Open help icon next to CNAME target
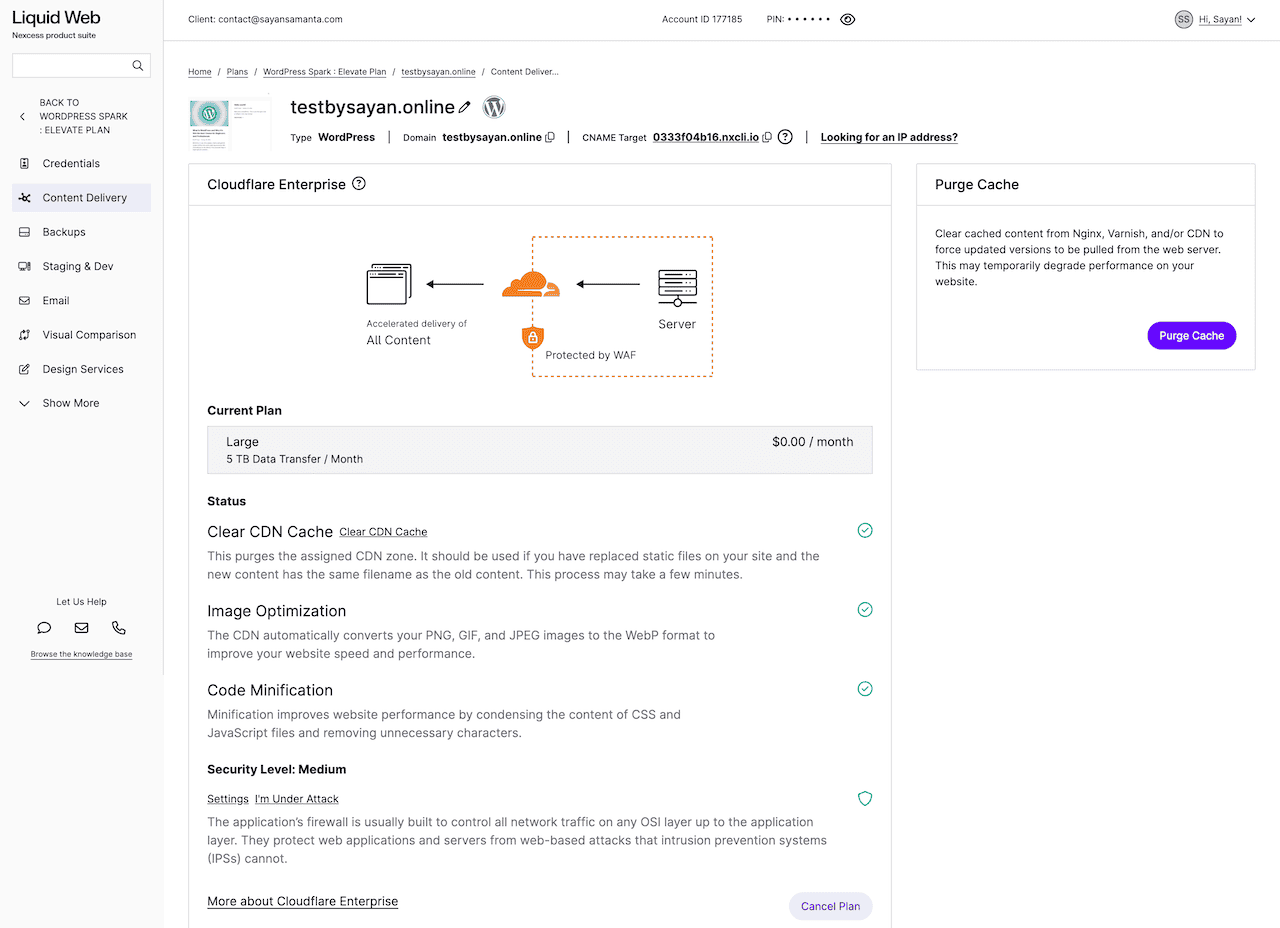The image size is (1280, 928). click(785, 137)
